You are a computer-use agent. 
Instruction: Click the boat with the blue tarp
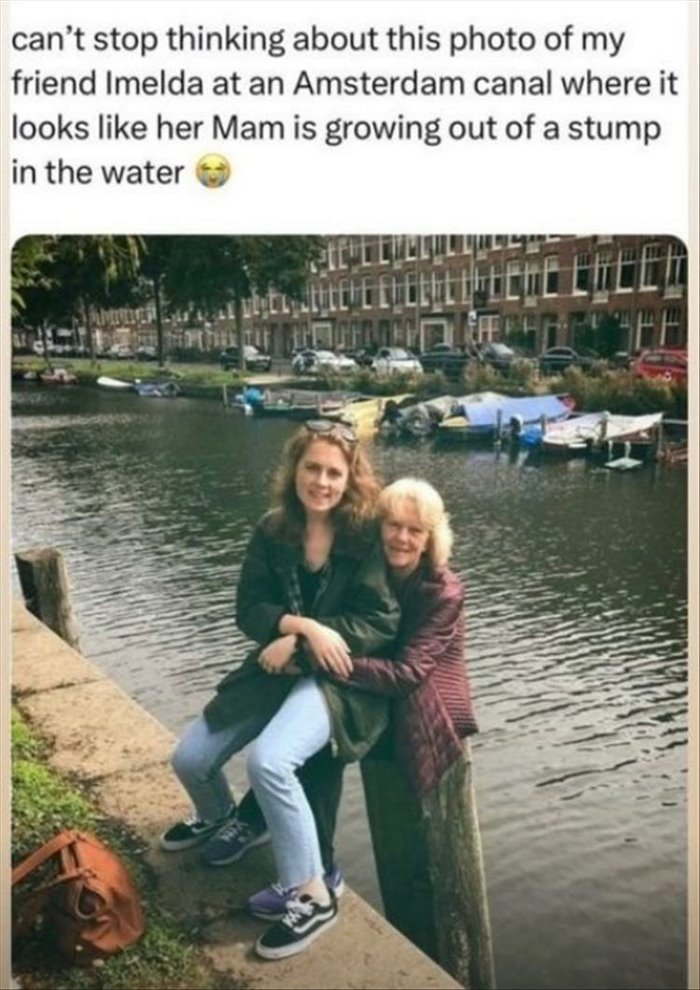click(505, 415)
